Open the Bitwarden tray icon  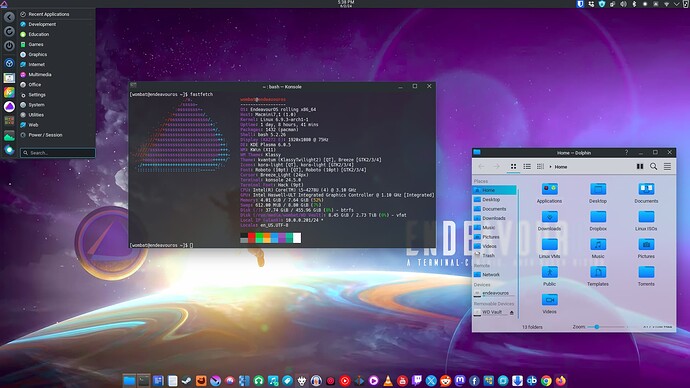click(x=580, y=4)
